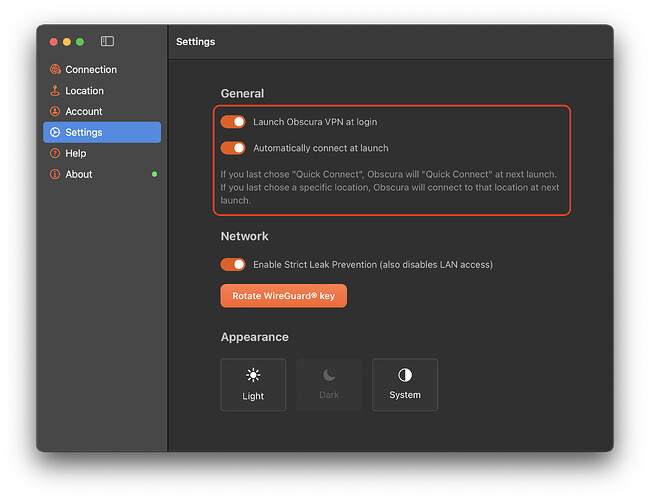This screenshot has width=649, height=500.
Task: Click the half-circle System theme icon
Action: coord(405,375)
